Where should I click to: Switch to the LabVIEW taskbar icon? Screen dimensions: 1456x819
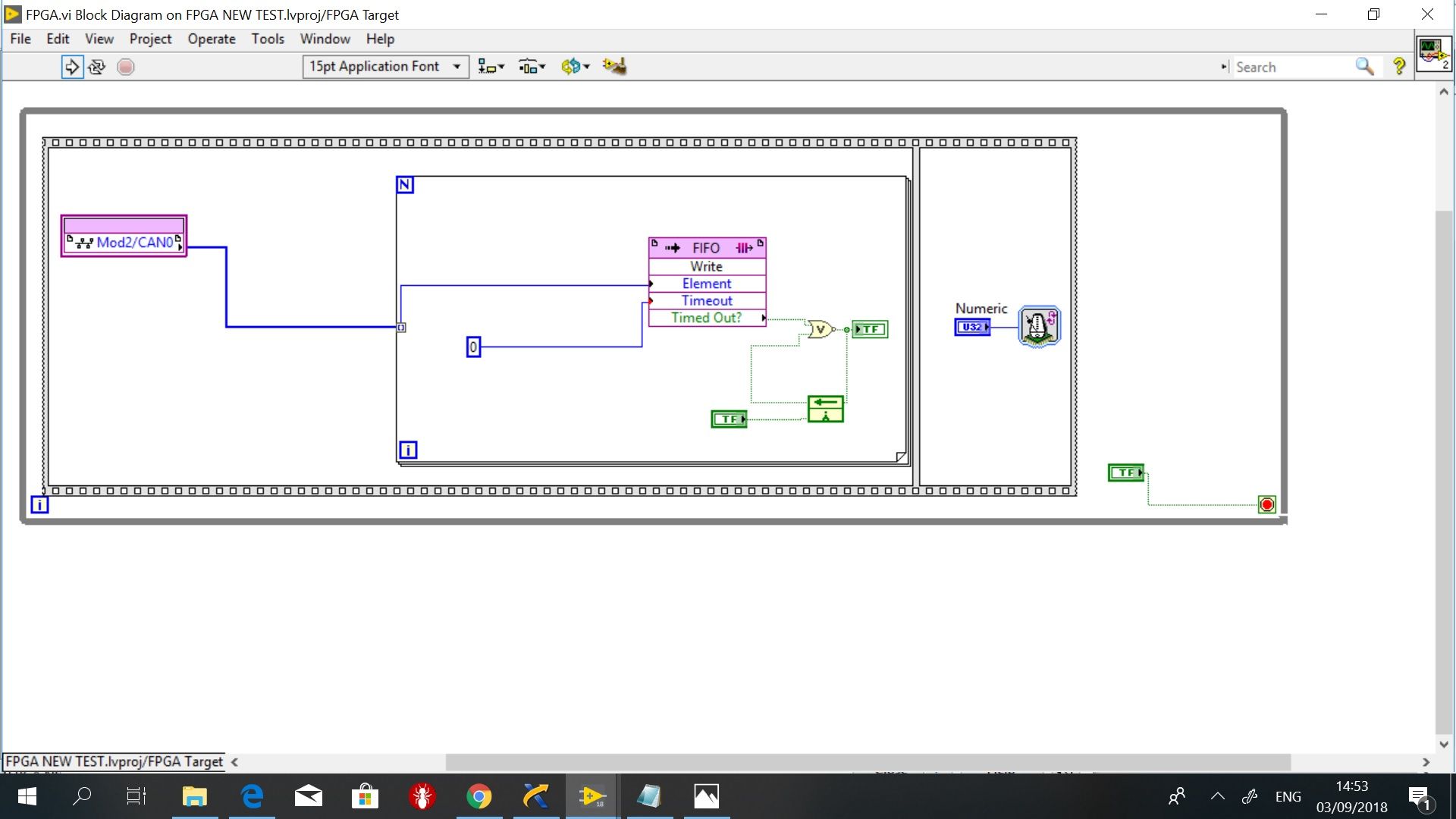pos(592,796)
